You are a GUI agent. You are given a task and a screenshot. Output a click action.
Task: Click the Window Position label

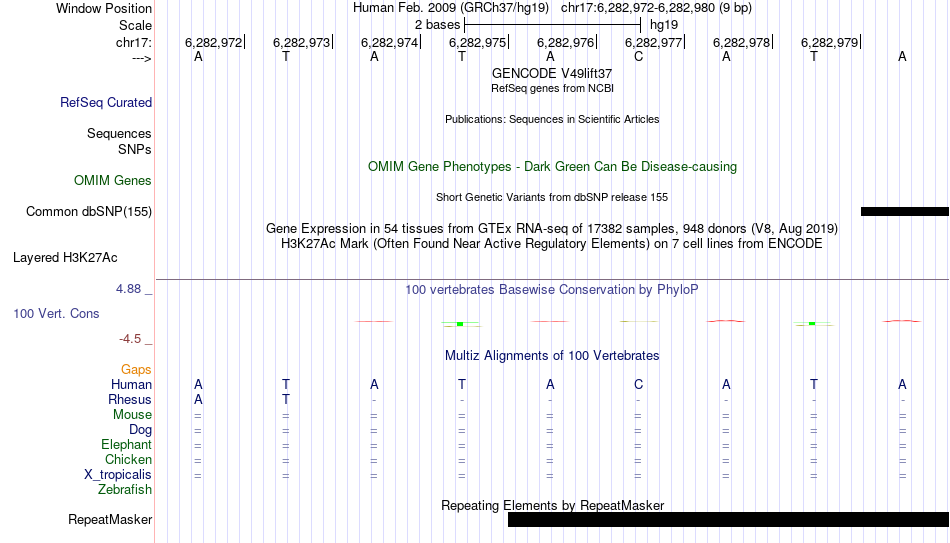click(x=104, y=8)
